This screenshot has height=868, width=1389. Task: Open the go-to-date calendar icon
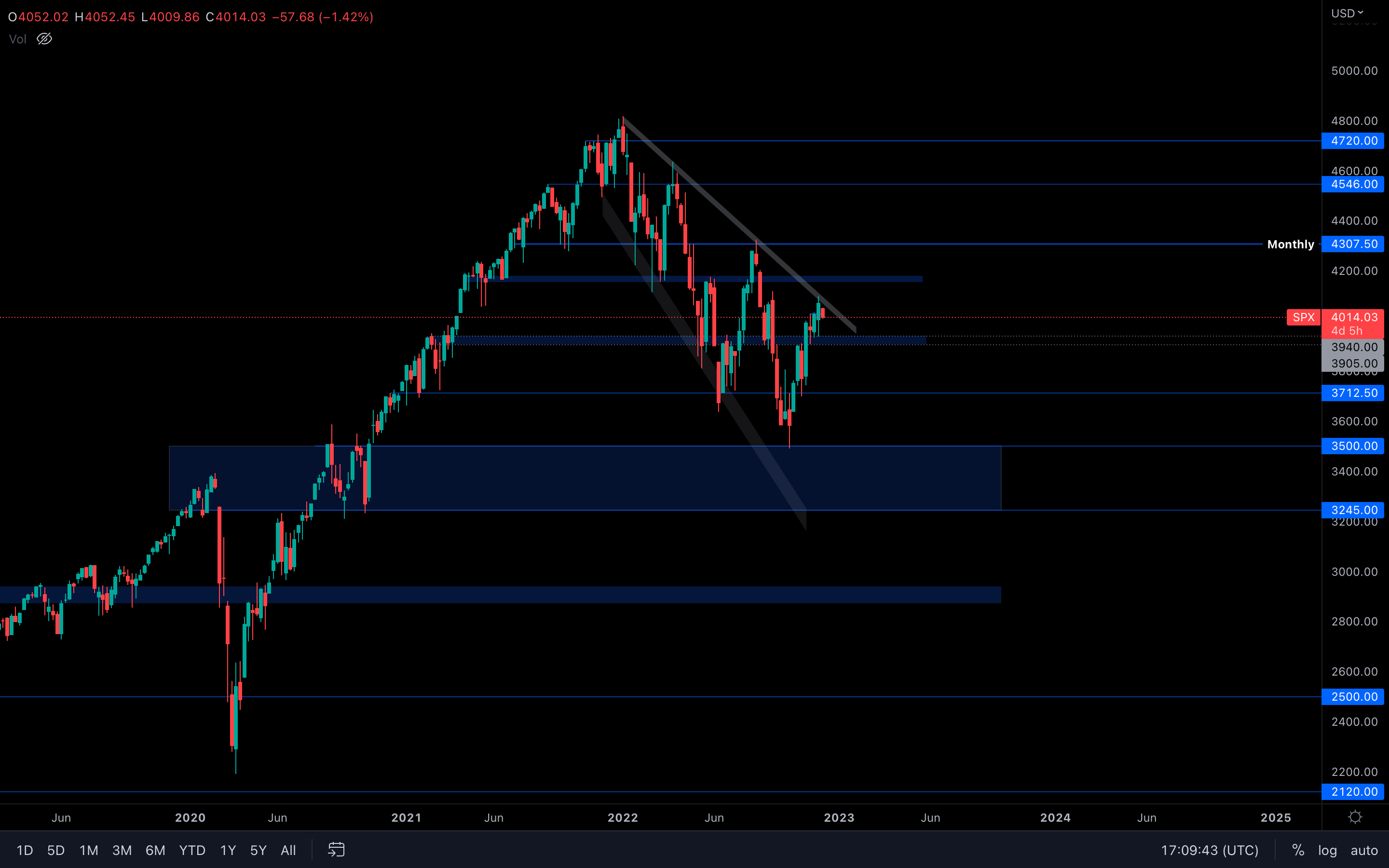(336, 850)
